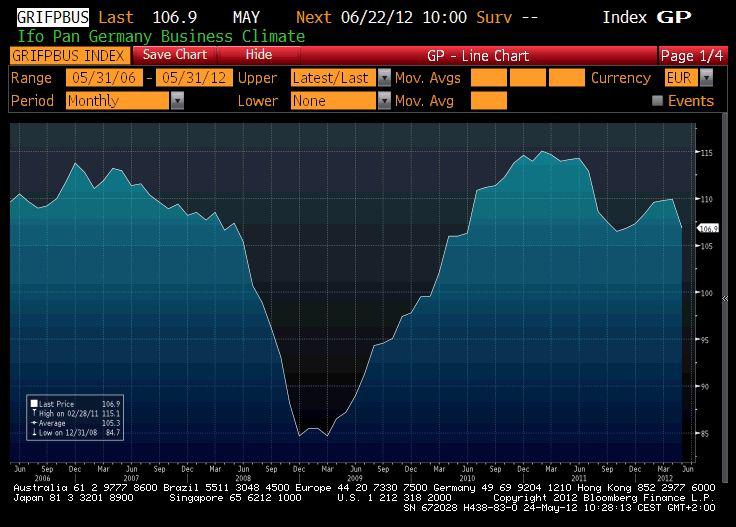This screenshot has width=736, height=527.
Task: Click the Low on 12/31/08 legend row
Action: coord(75,433)
